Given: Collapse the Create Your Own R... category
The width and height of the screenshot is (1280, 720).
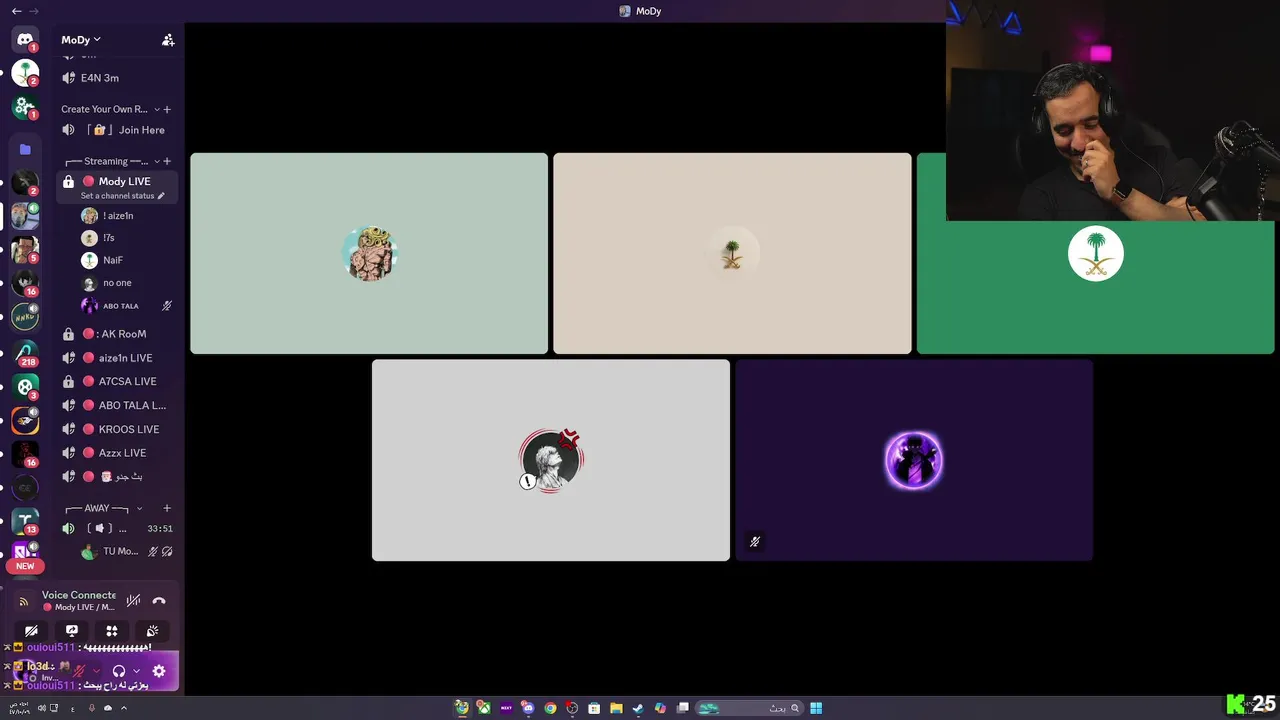Looking at the screenshot, I should [157, 109].
